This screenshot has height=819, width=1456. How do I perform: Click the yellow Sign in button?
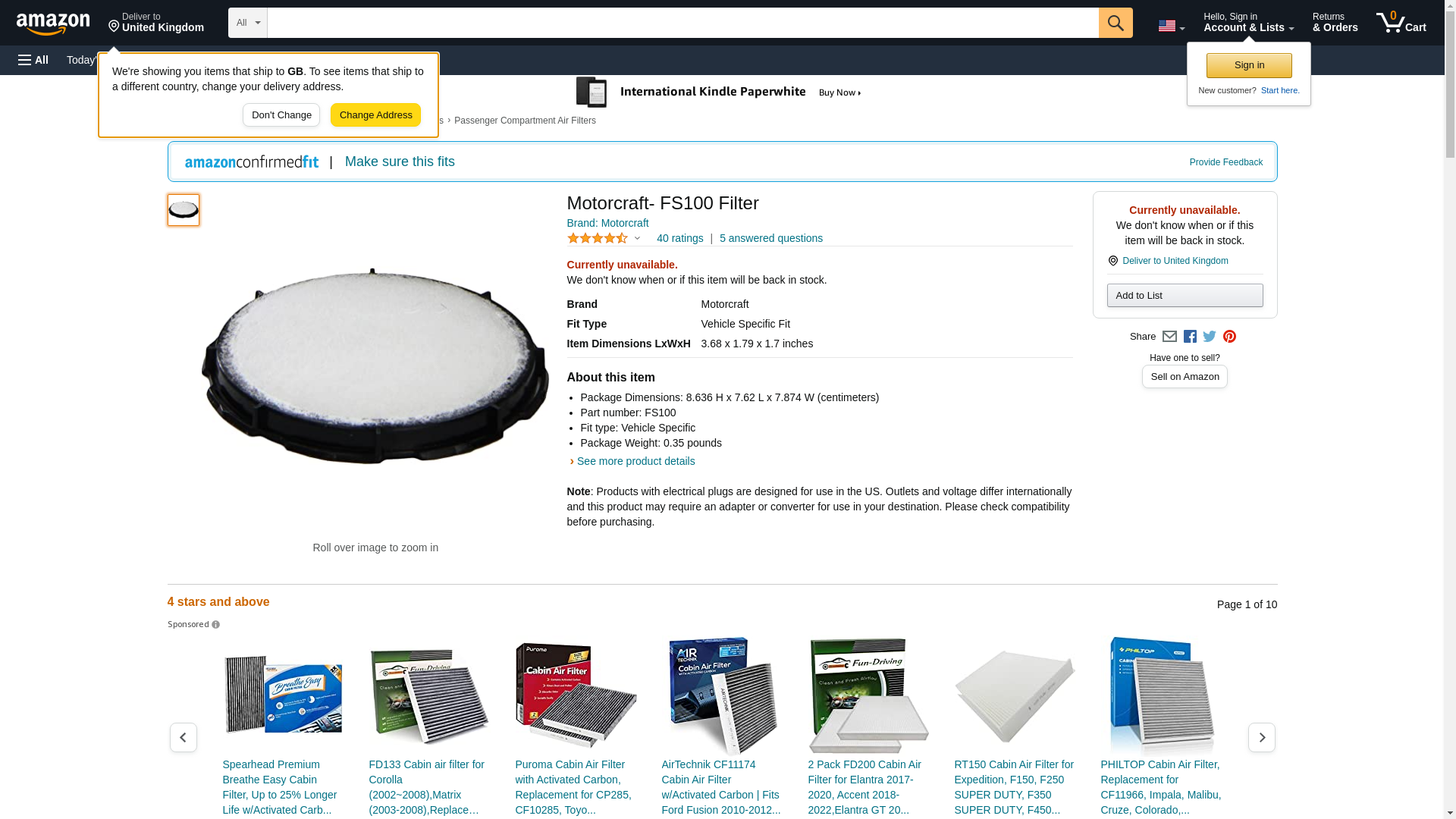(x=1249, y=65)
